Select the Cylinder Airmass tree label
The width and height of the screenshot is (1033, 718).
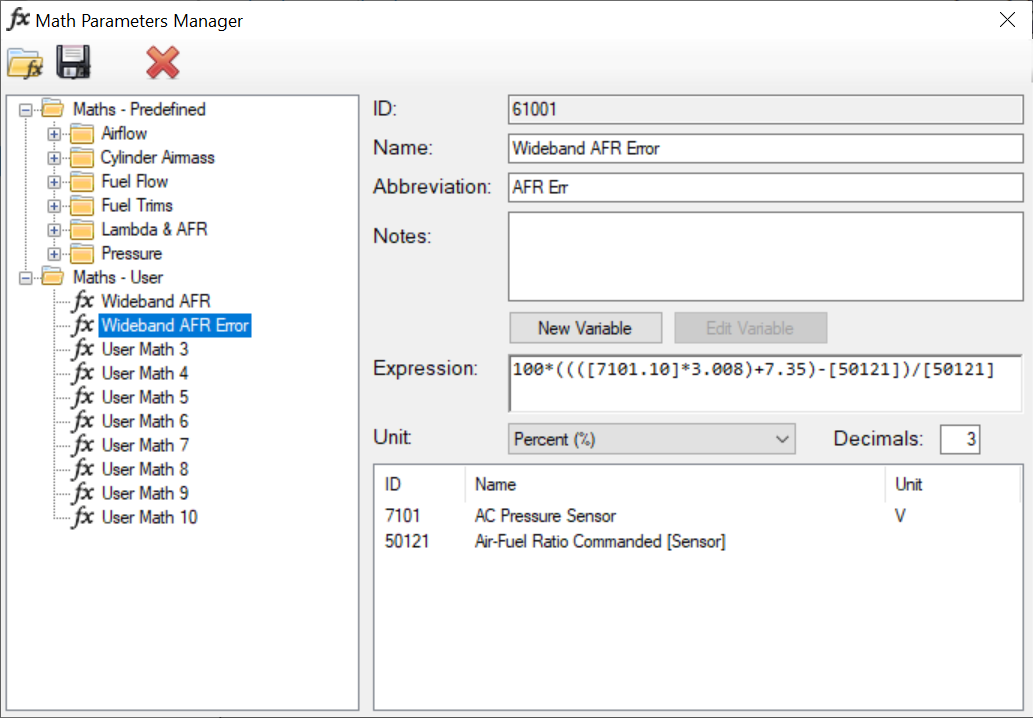click(x=157, y=157)
